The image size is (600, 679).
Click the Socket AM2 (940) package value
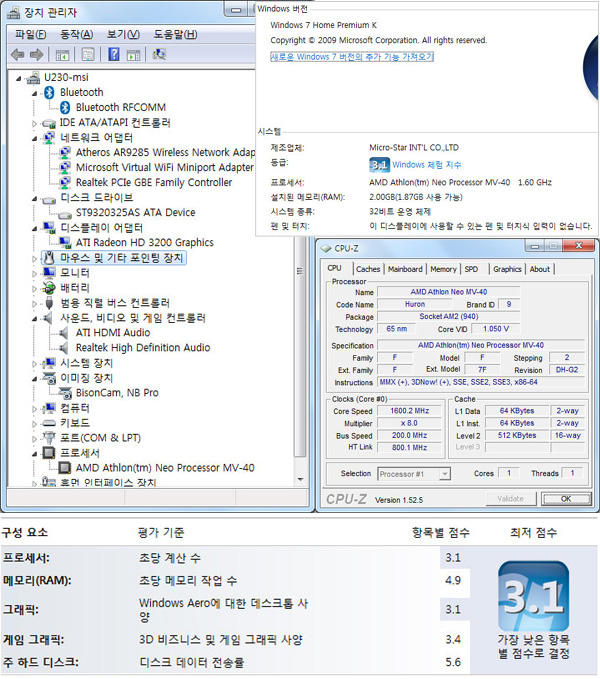click(448, 317)
